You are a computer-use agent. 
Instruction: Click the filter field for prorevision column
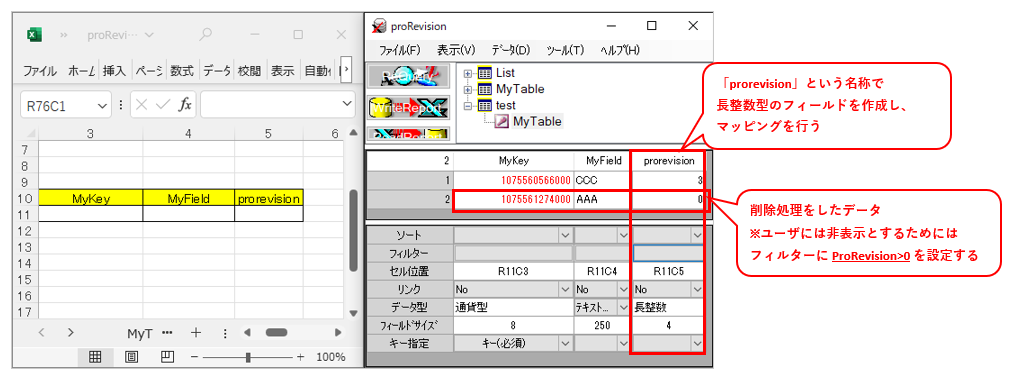[668, 253]
